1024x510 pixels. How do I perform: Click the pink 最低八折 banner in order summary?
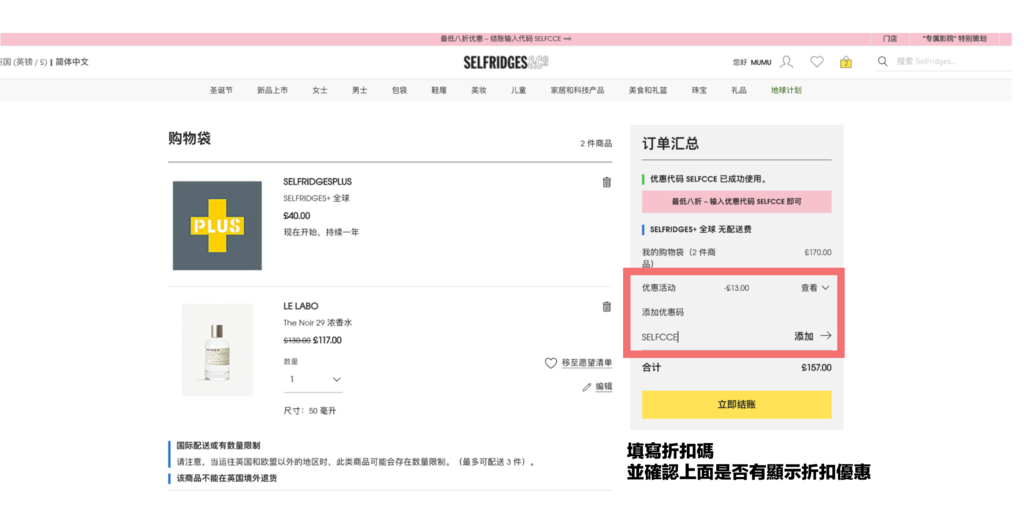click(737, 202)
